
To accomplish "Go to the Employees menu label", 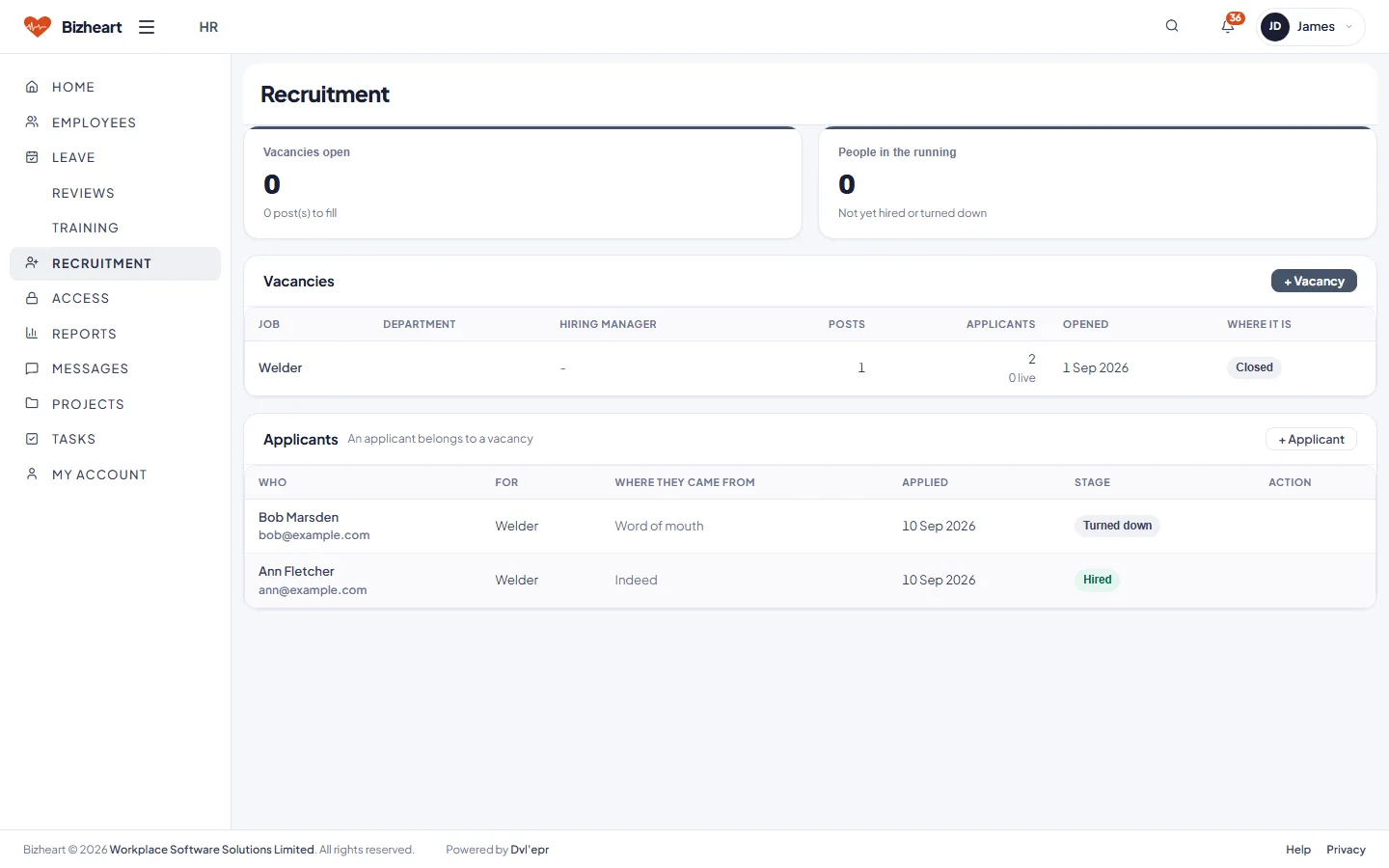I will (94, 122).
